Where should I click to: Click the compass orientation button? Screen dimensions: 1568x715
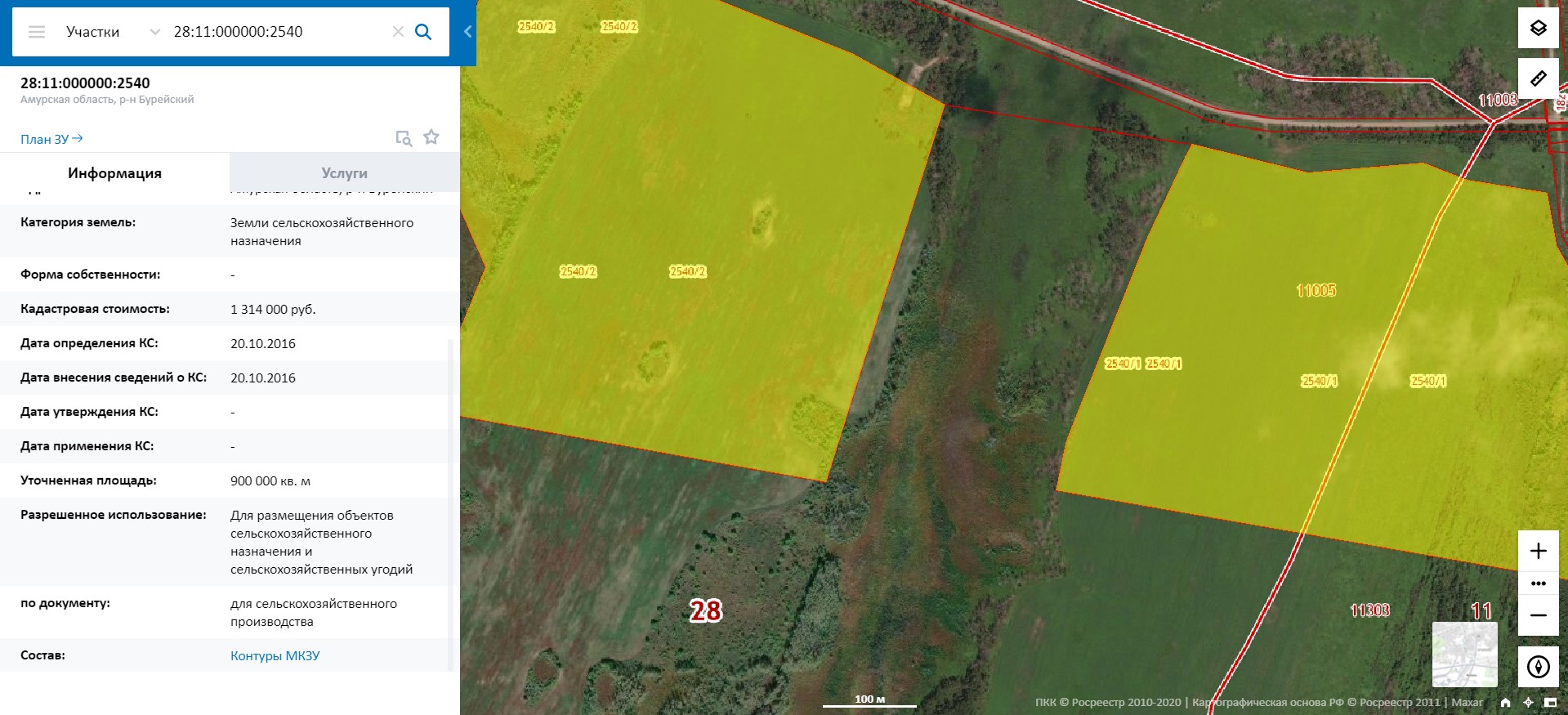1538,667
